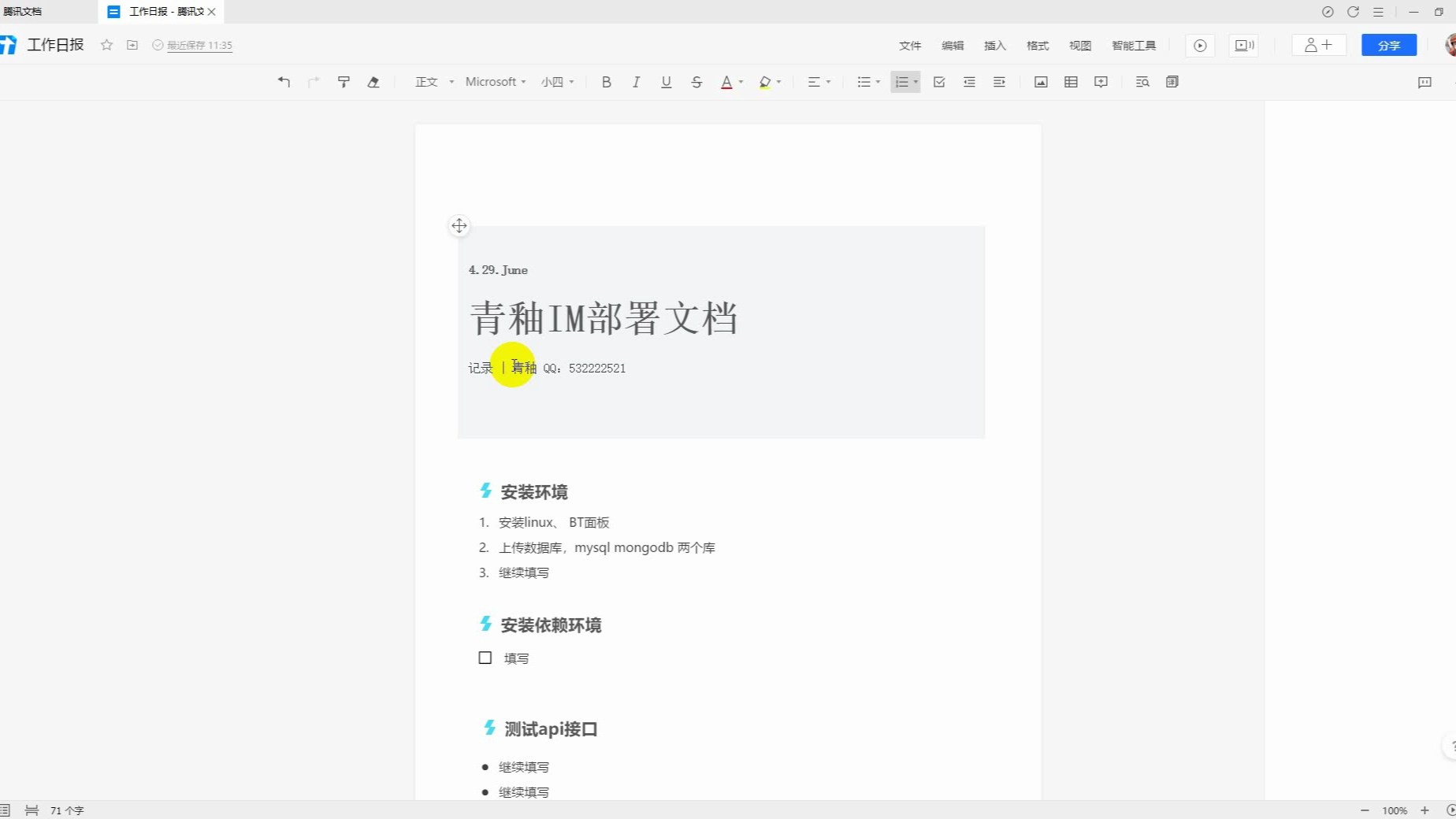Viewport: 1456px width, 819px height.
Task: Click the heading 安装环境
Action: (534, 492)
